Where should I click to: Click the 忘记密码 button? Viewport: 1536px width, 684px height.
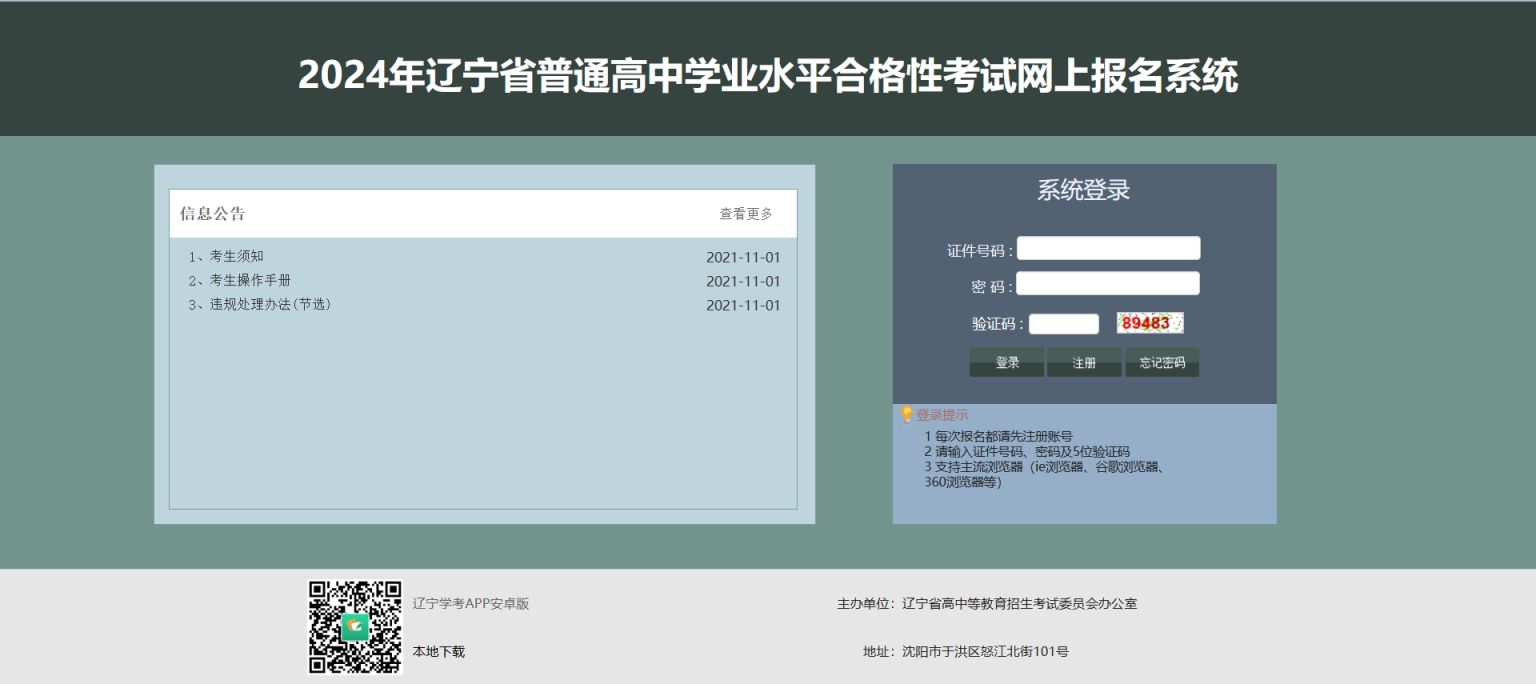click(x=1162, y=363)
